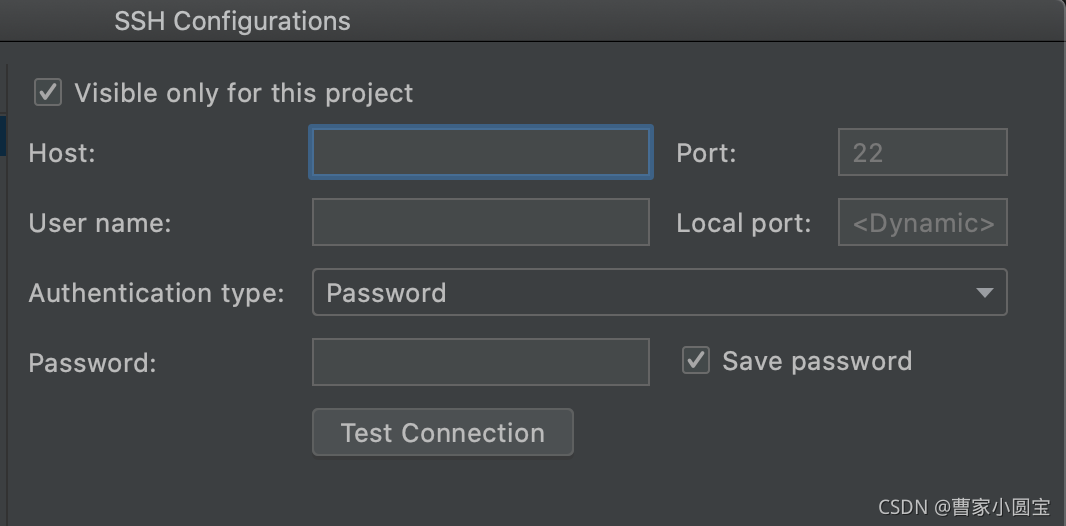Focus the Host text field

[481, 153]
